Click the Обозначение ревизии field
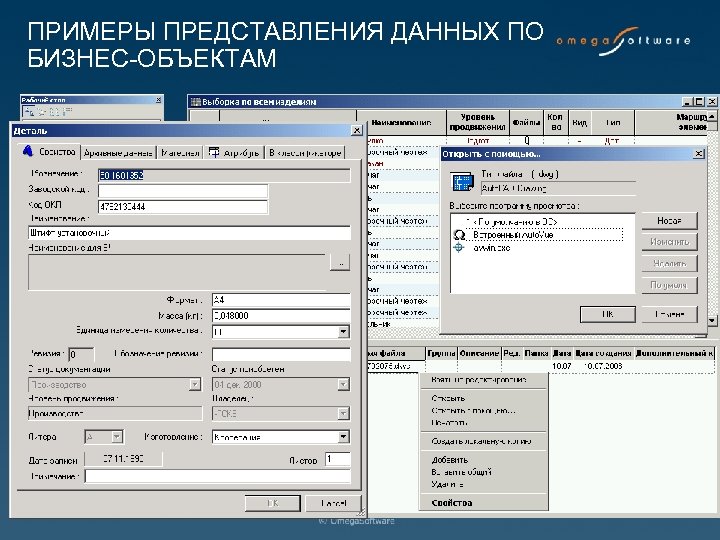This screenshot has width=720, height=540. pyautogui.click(x=281, y=354)
